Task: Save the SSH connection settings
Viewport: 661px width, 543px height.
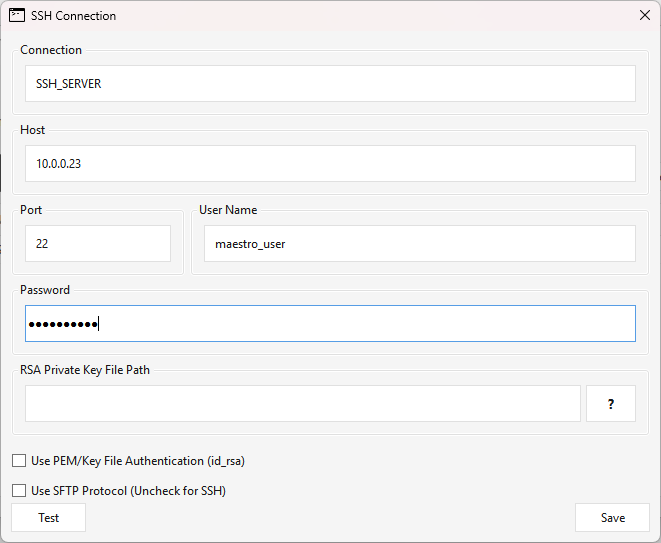Action: pyautogui.click(x=613, y=518)
